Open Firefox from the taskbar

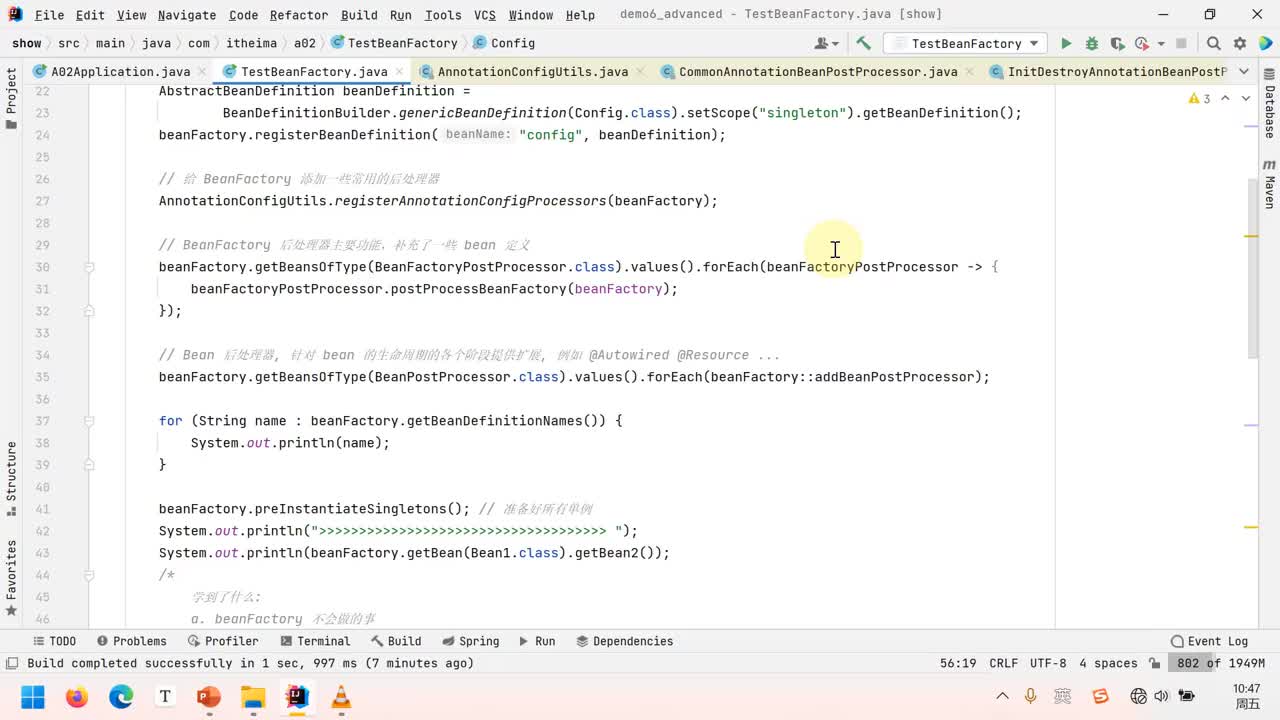[77, 697]
